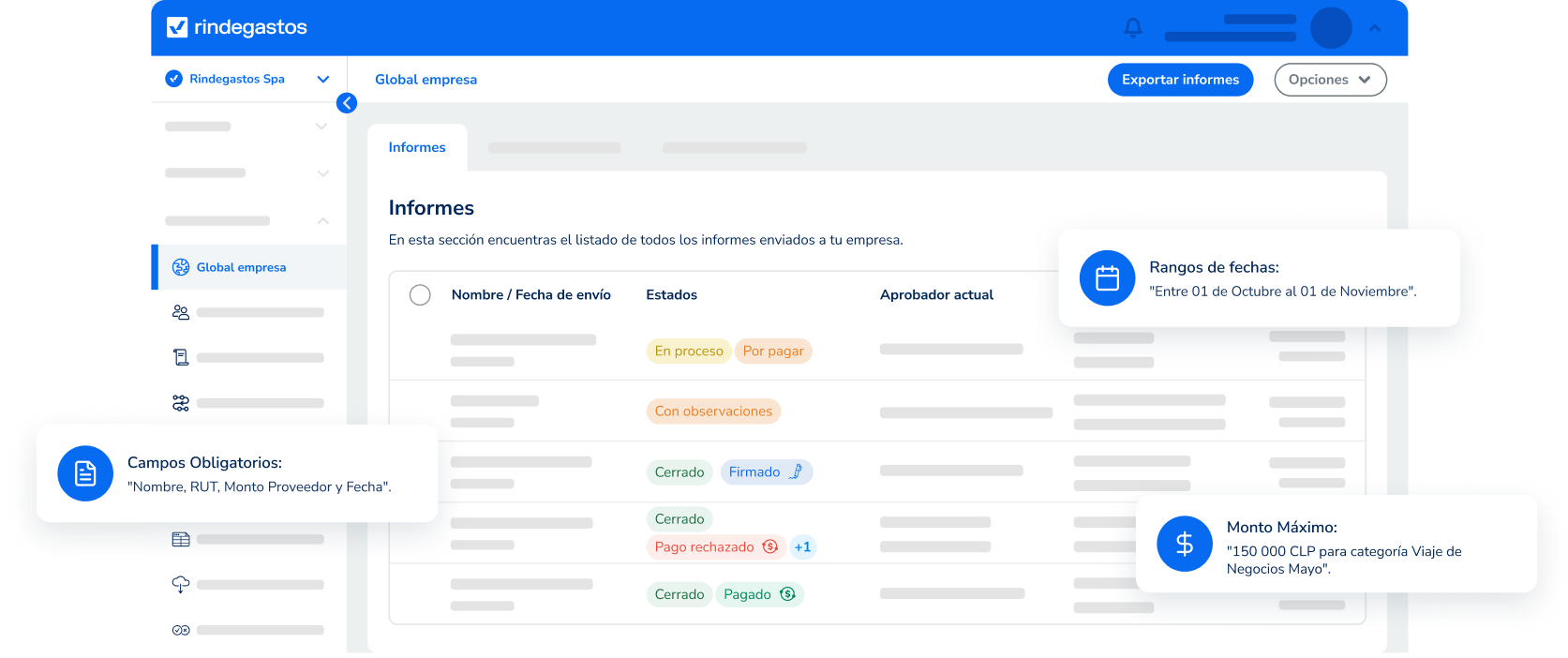Click the Exportar informes button
Image resolution: width=1568 pixels, height=658 pixels.
click(1180, 80)
